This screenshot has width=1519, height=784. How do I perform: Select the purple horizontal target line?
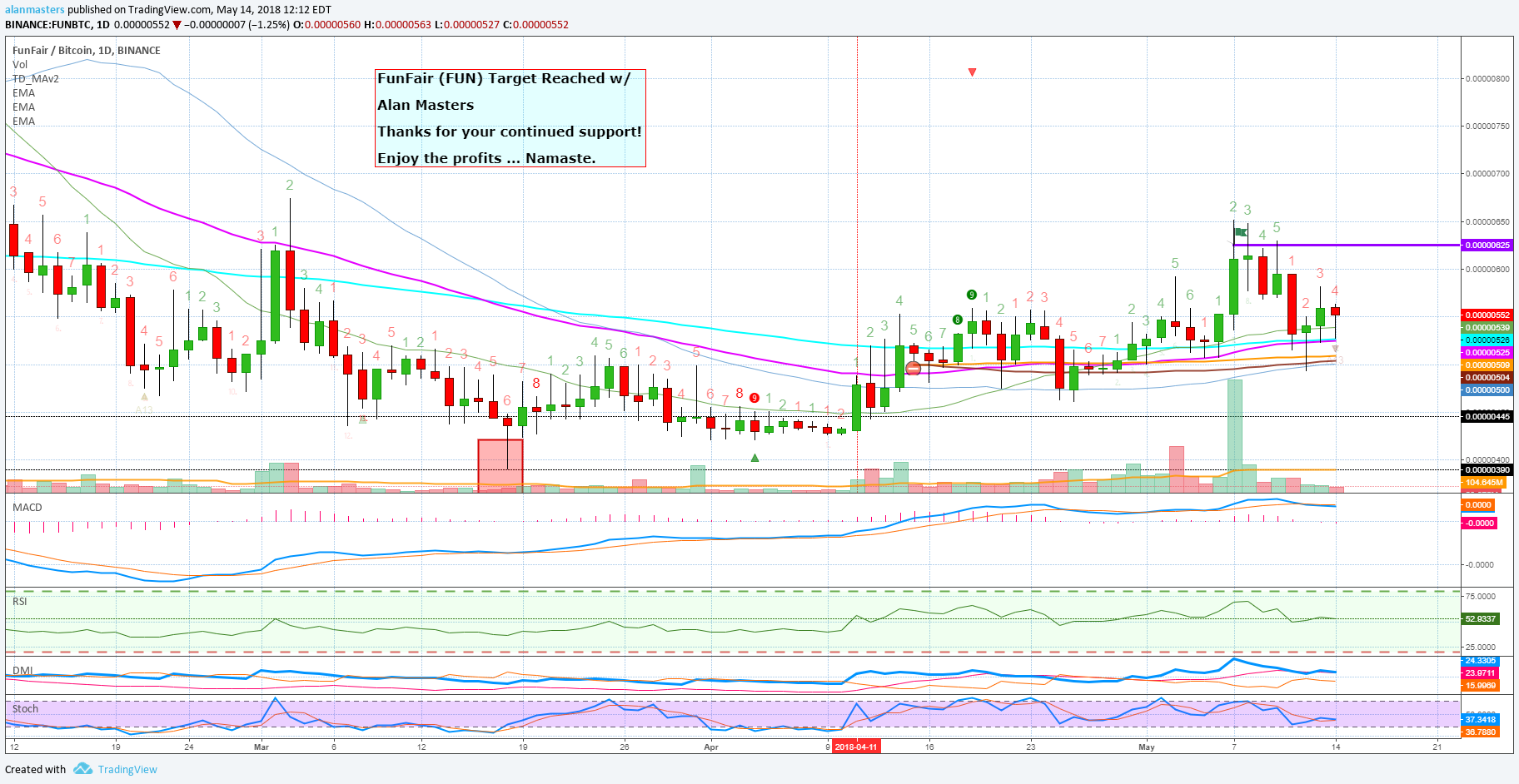coord(1347,245)
